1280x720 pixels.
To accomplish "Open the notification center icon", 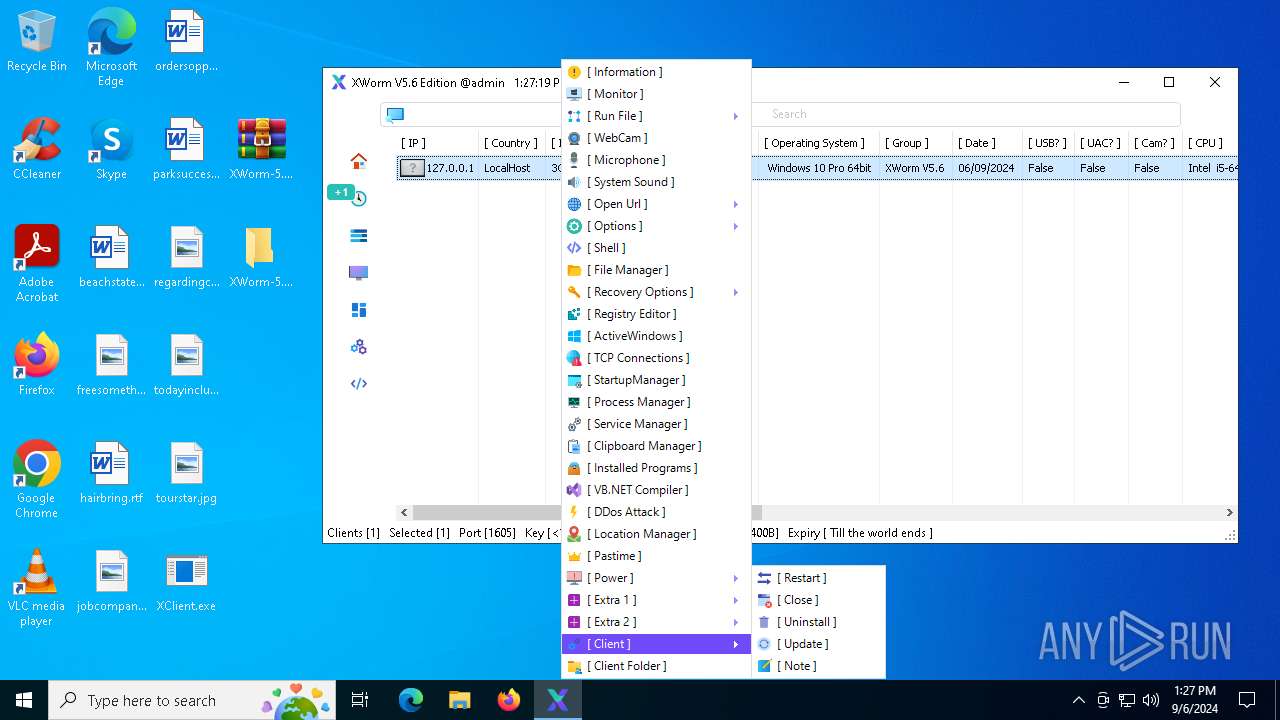I will [1247, 700].
